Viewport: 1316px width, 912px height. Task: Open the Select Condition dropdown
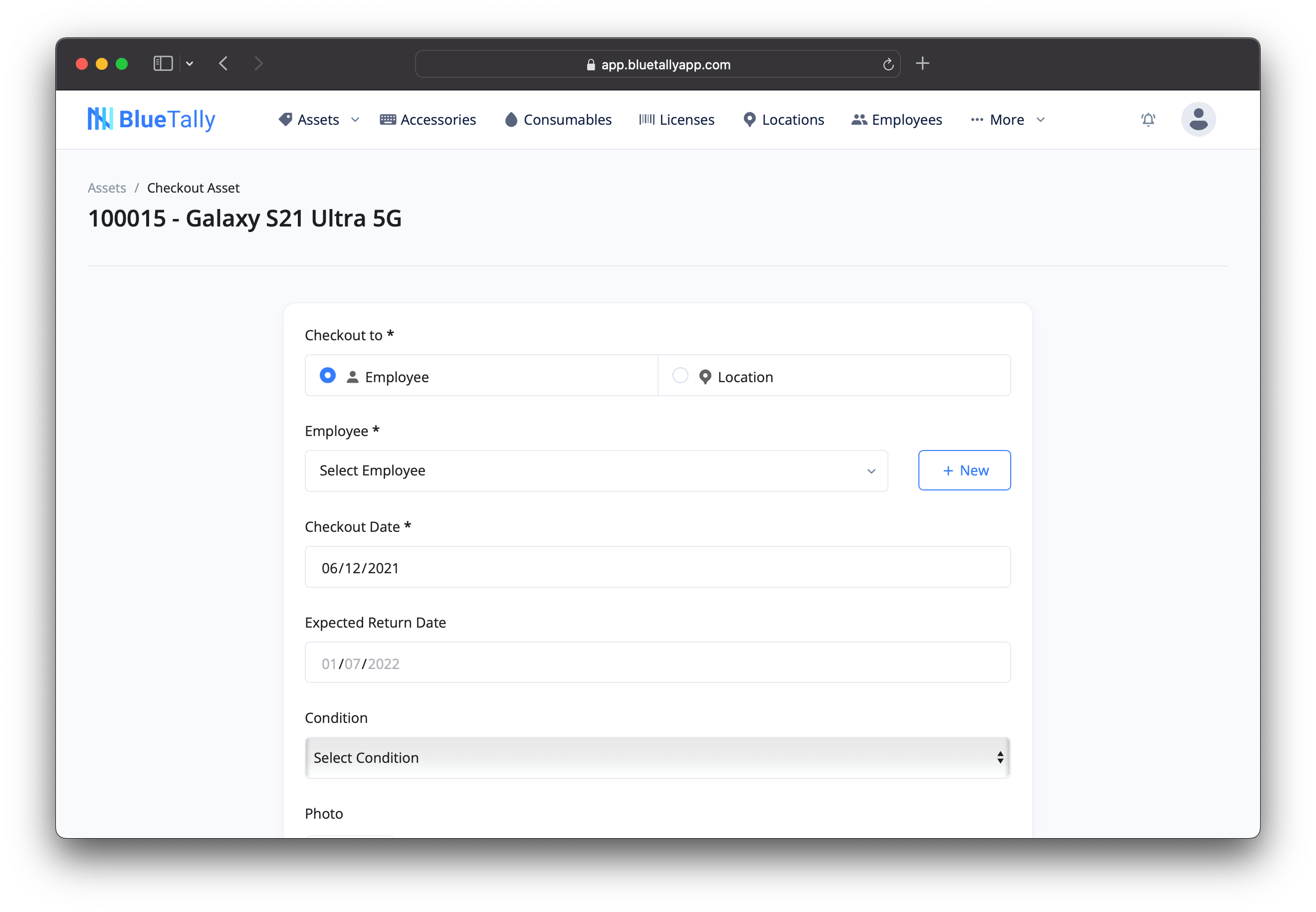(x=657, y=757)
